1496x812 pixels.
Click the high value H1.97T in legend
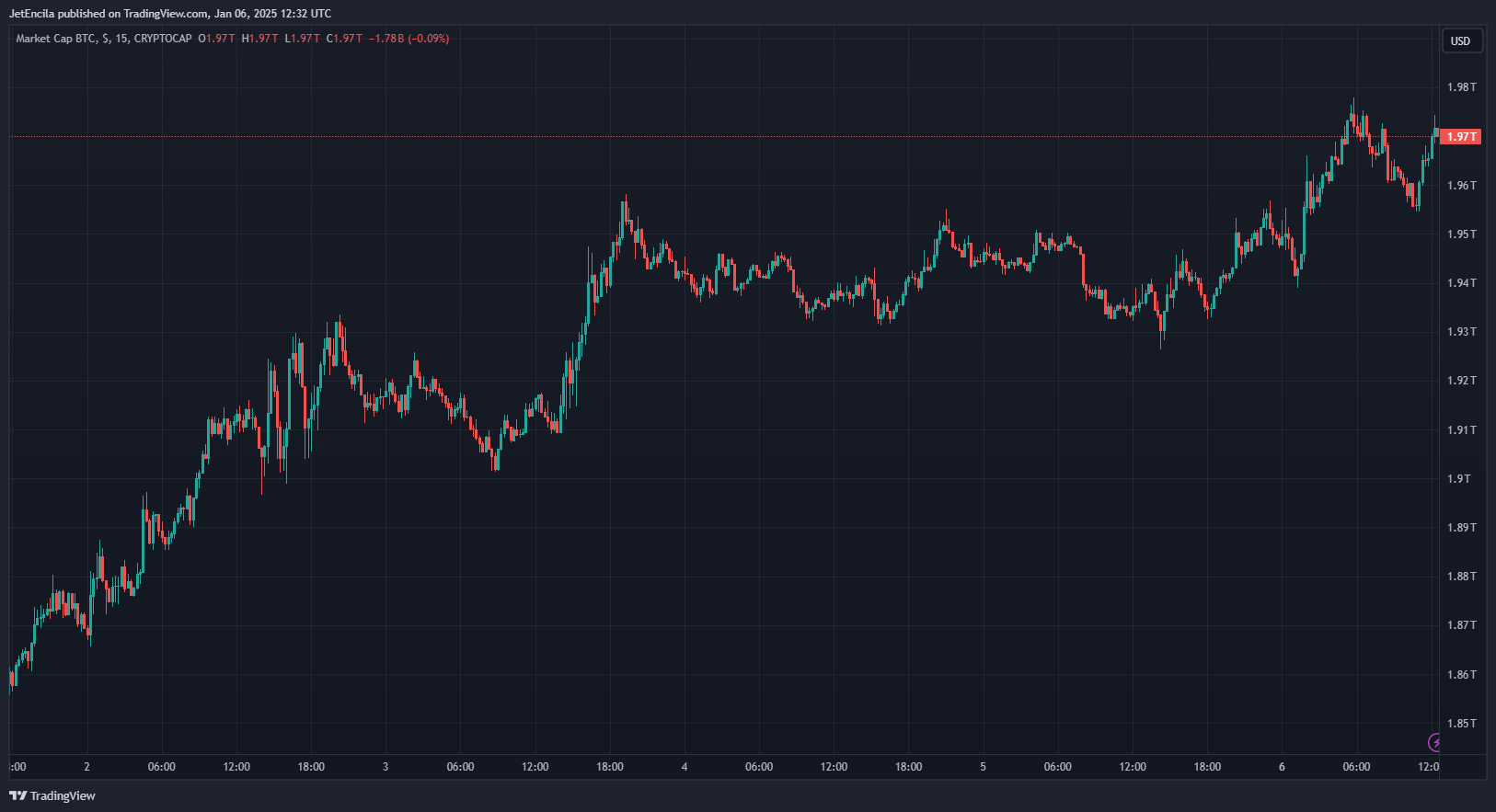[x=259, y=39]
